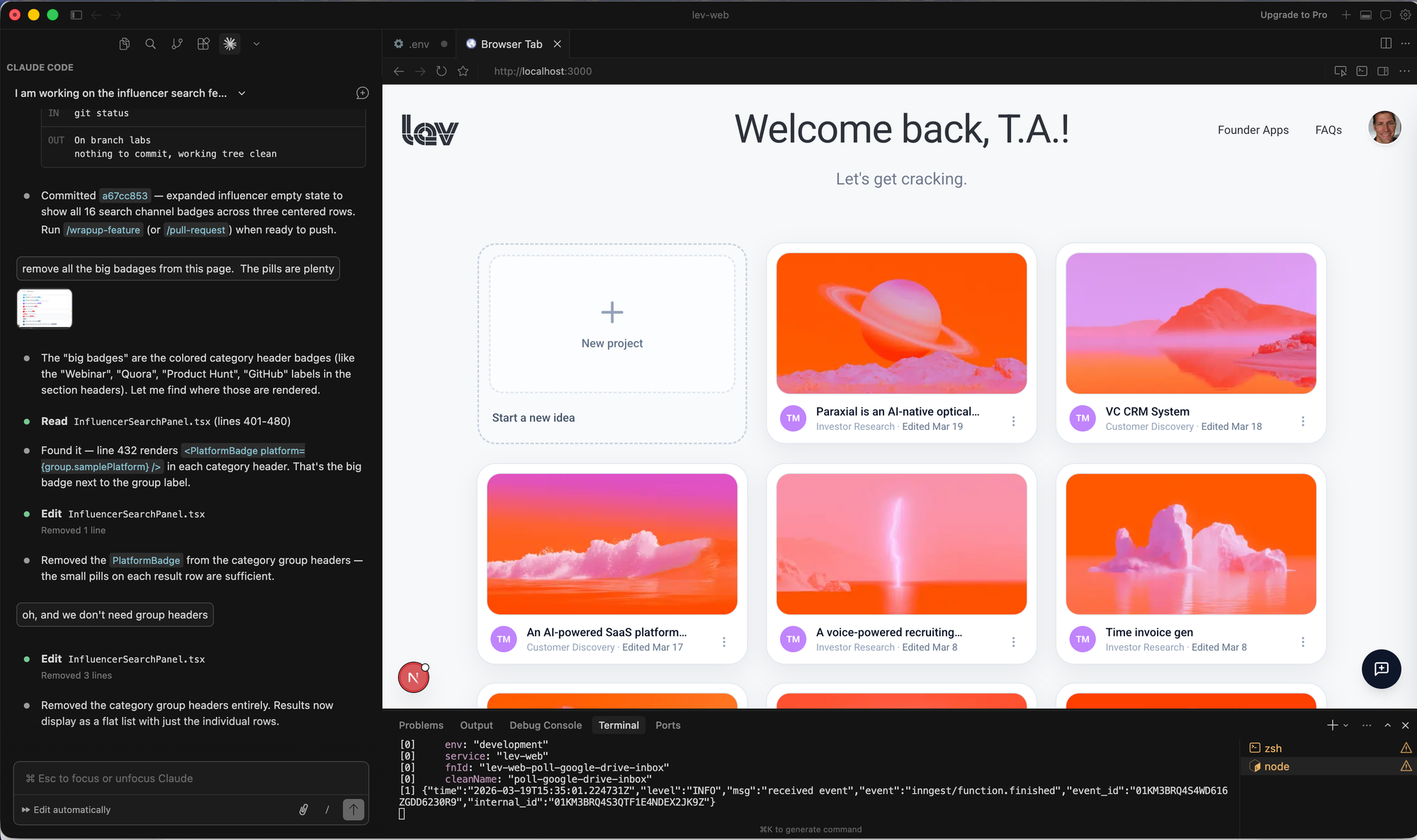Open the Founder Apps link
Screen dimensions: 1417x840
pos(1253,130)
